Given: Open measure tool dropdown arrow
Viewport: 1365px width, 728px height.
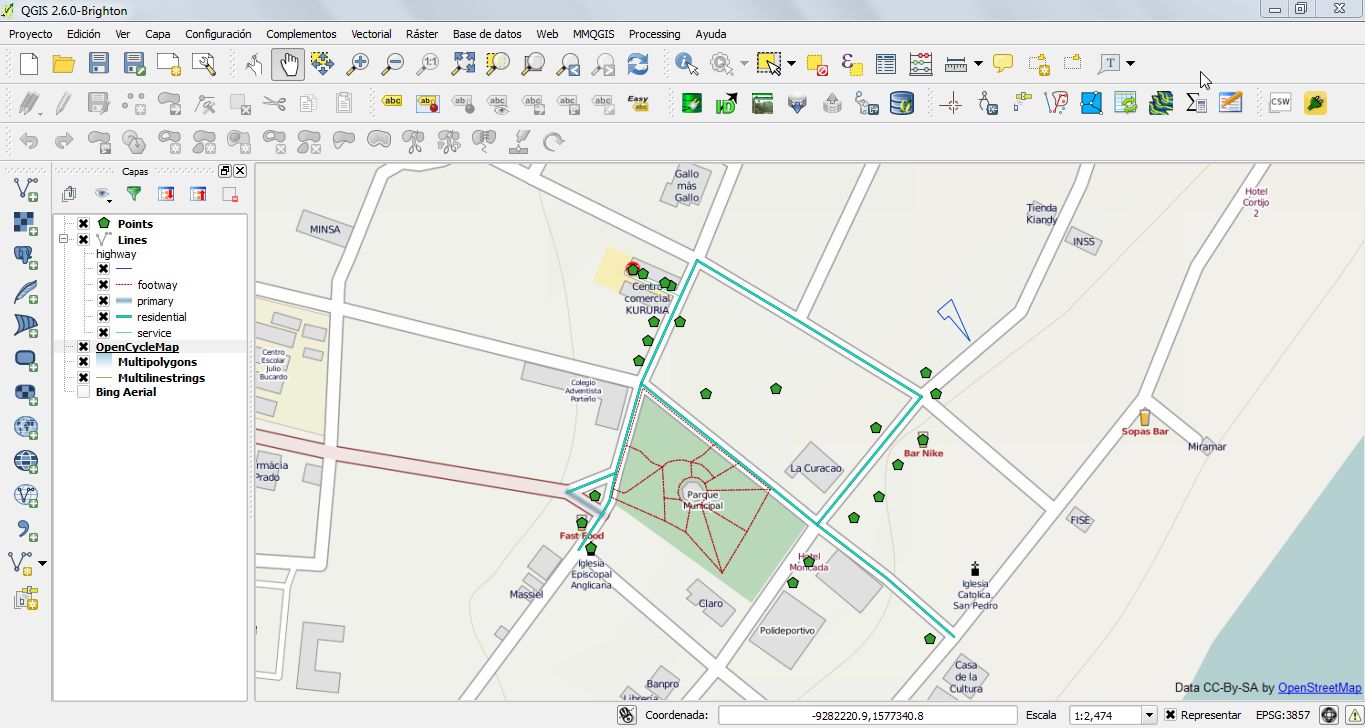Looking at the screenshot, I should pos(978,64).
